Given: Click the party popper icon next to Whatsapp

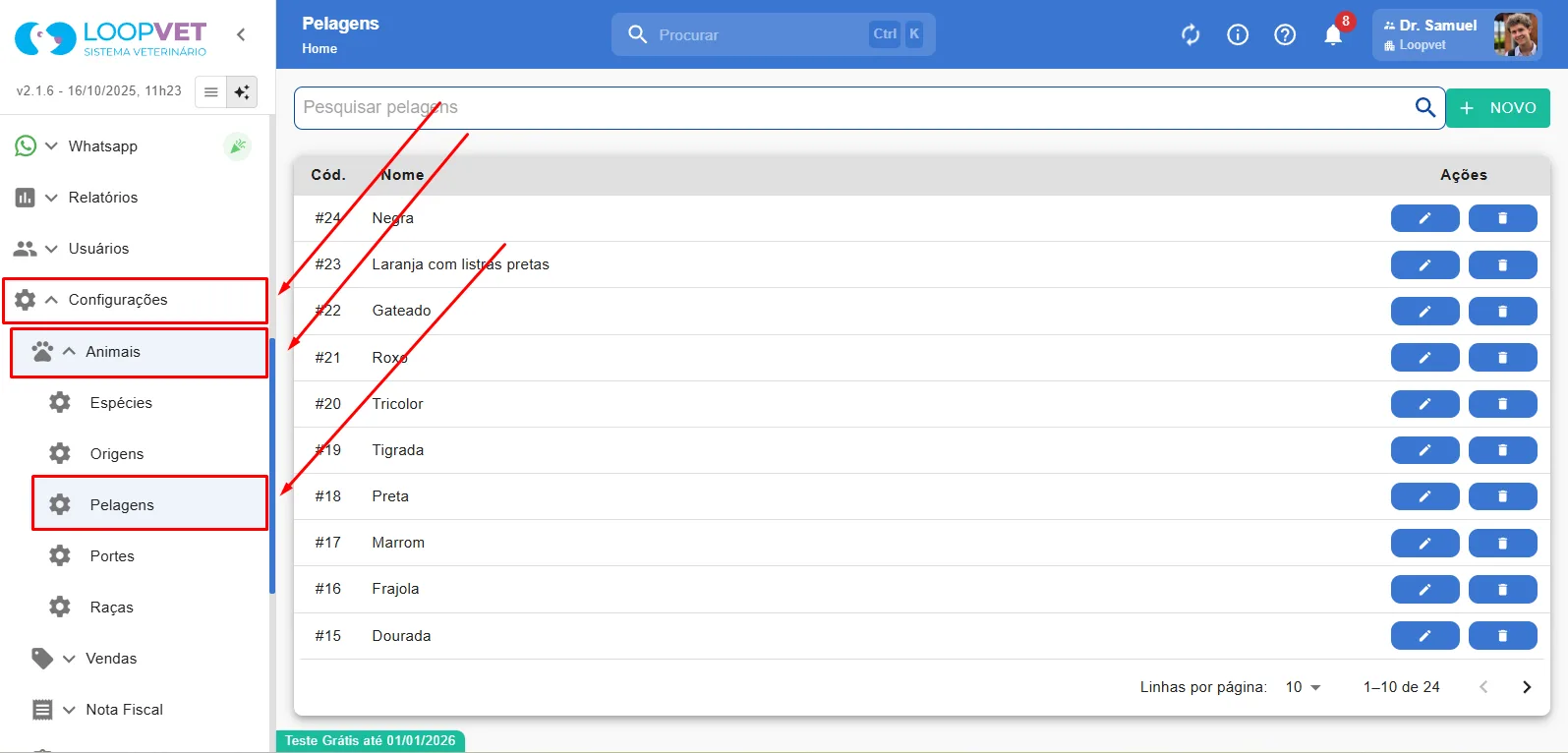Looking at the screenshot, I should pyautogui.click(x=237, y=146).
